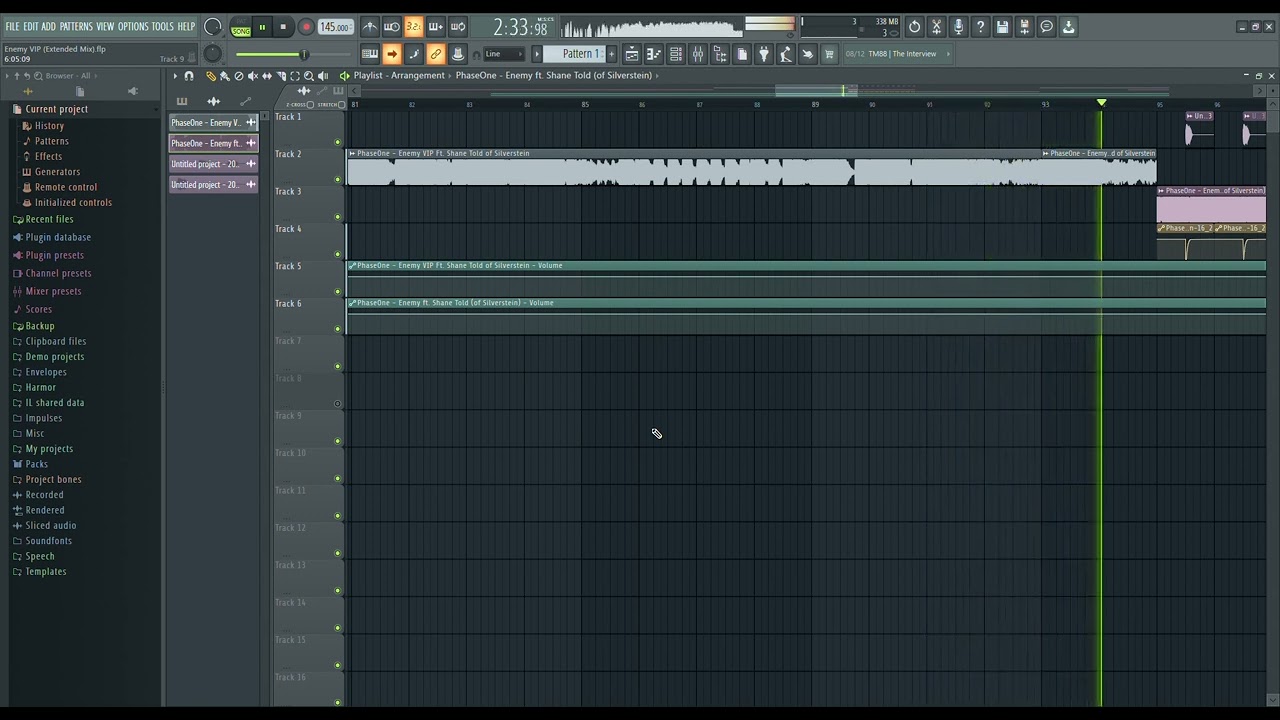Open the question mark help icon

click(x=980, y=27)
